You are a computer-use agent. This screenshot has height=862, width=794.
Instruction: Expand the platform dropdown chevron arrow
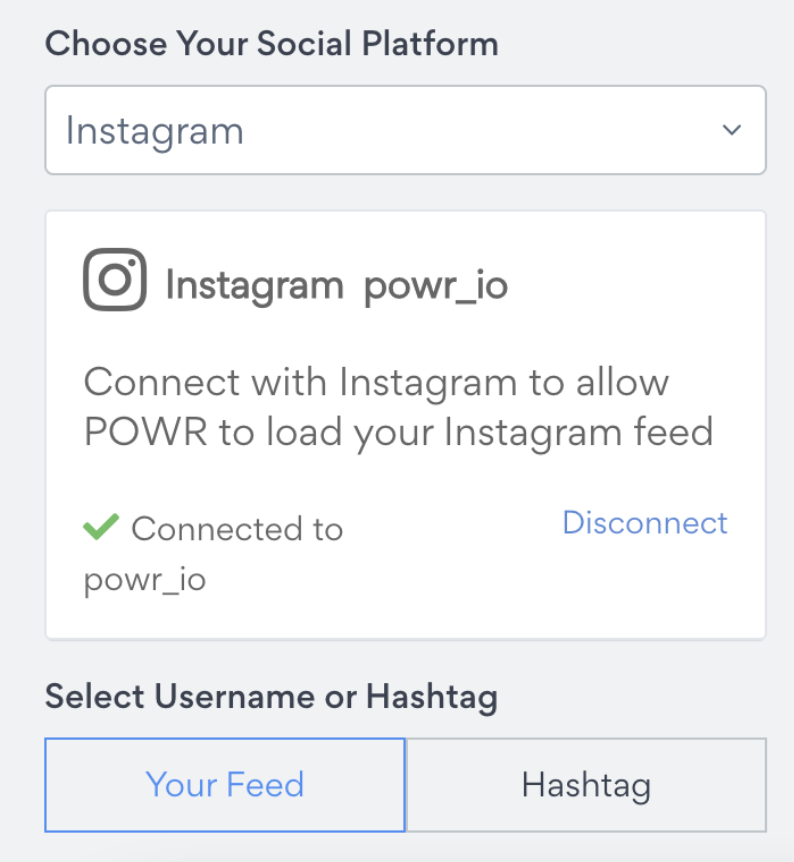point(731,130)
